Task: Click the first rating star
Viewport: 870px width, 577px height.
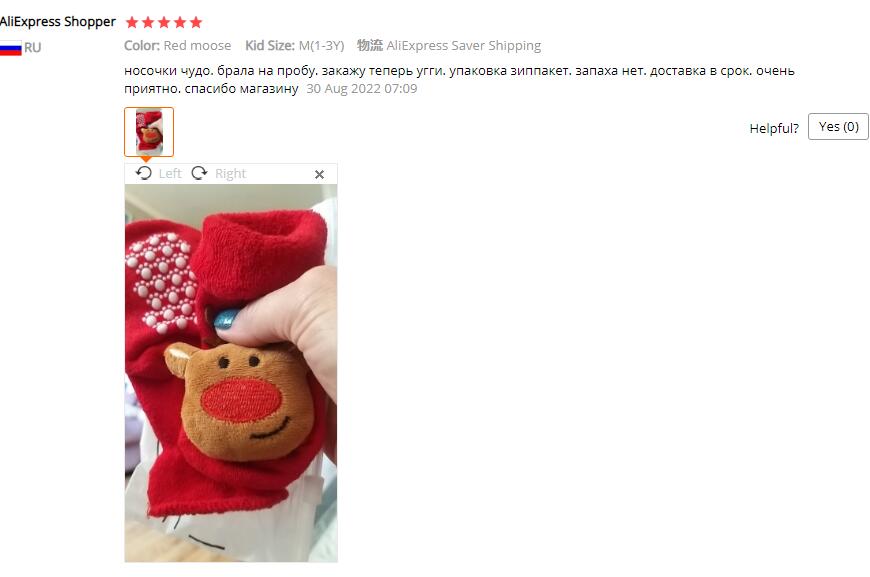Action: point(132,22)
